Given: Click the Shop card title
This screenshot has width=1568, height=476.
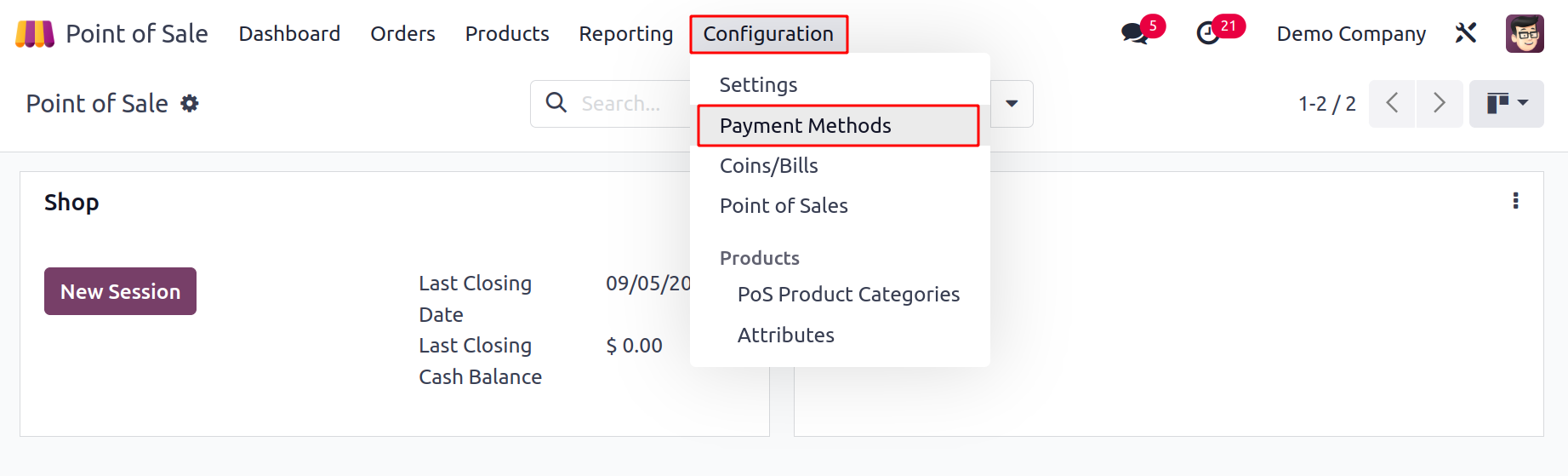Looking at the screenshot, I should pyautogui.click(x=71, y=203).
